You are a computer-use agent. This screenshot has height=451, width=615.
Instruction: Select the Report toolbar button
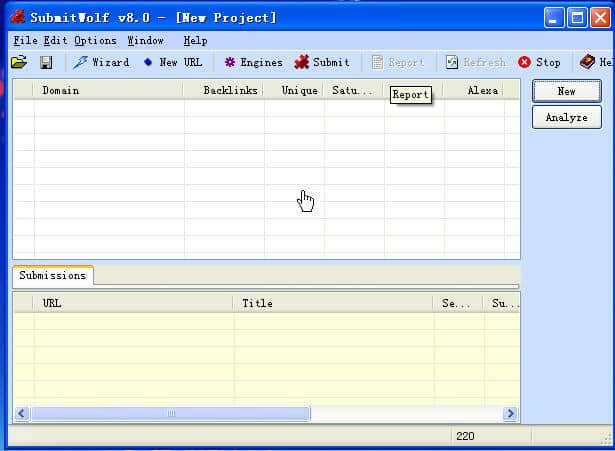[398, 62]
